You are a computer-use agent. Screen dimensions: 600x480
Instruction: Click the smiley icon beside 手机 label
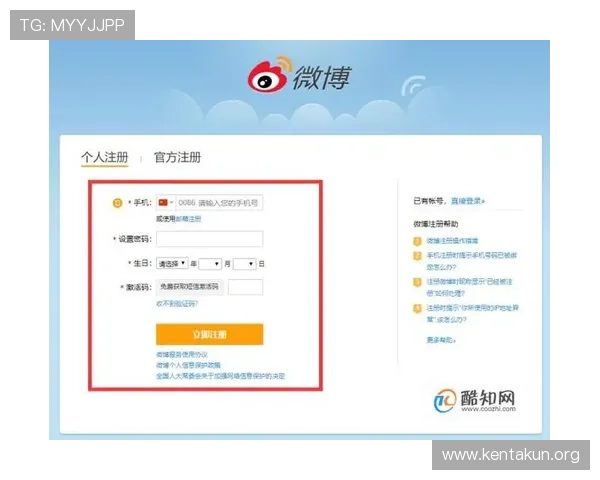pyautogui.click(x=117, y=203)
